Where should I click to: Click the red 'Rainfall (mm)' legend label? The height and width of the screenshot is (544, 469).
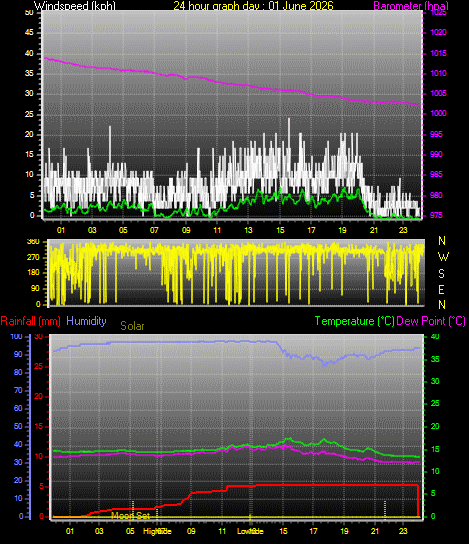[x=31, y=321]
